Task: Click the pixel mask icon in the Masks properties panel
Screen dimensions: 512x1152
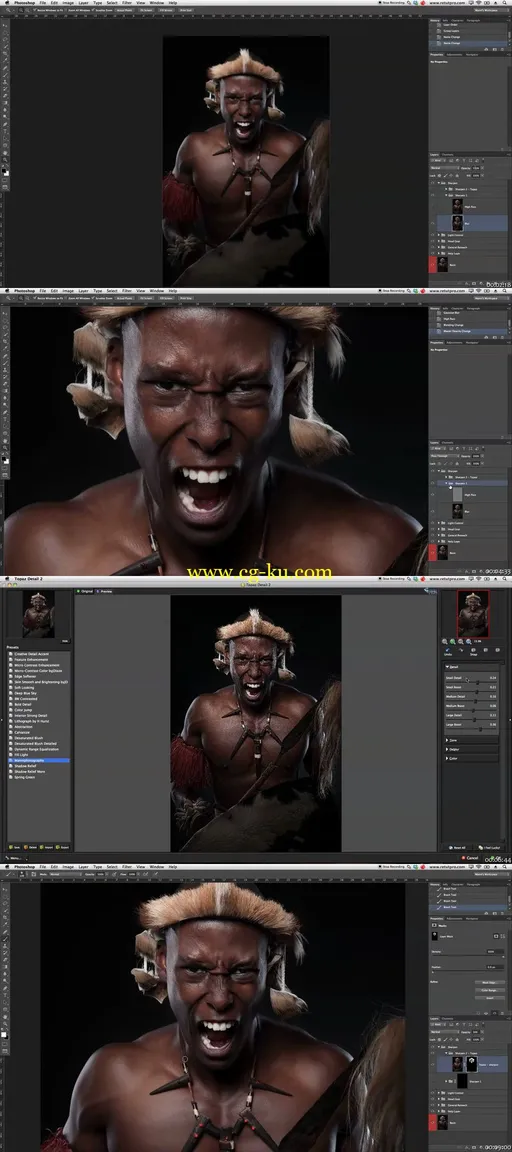Action: point(496,936)
